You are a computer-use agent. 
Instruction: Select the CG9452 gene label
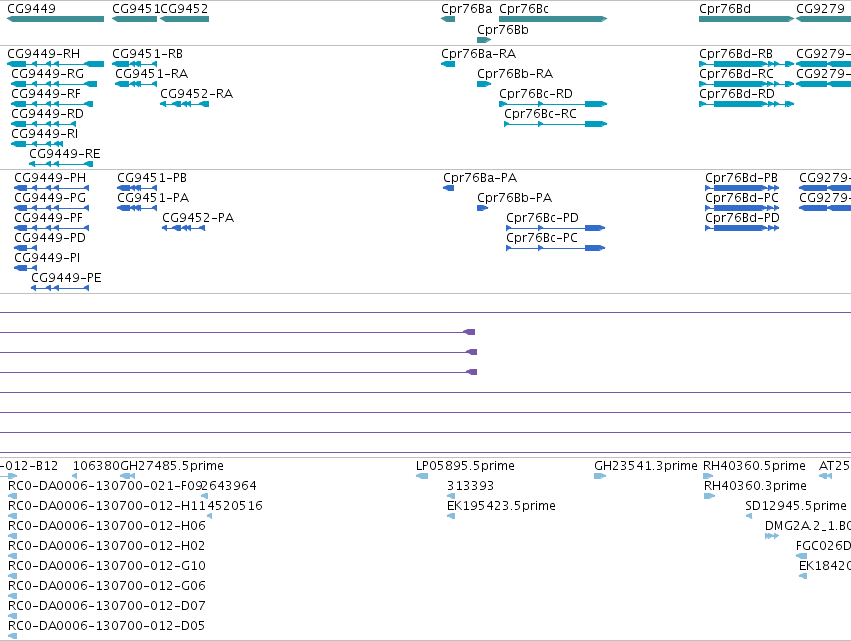[x=185, y=9]
